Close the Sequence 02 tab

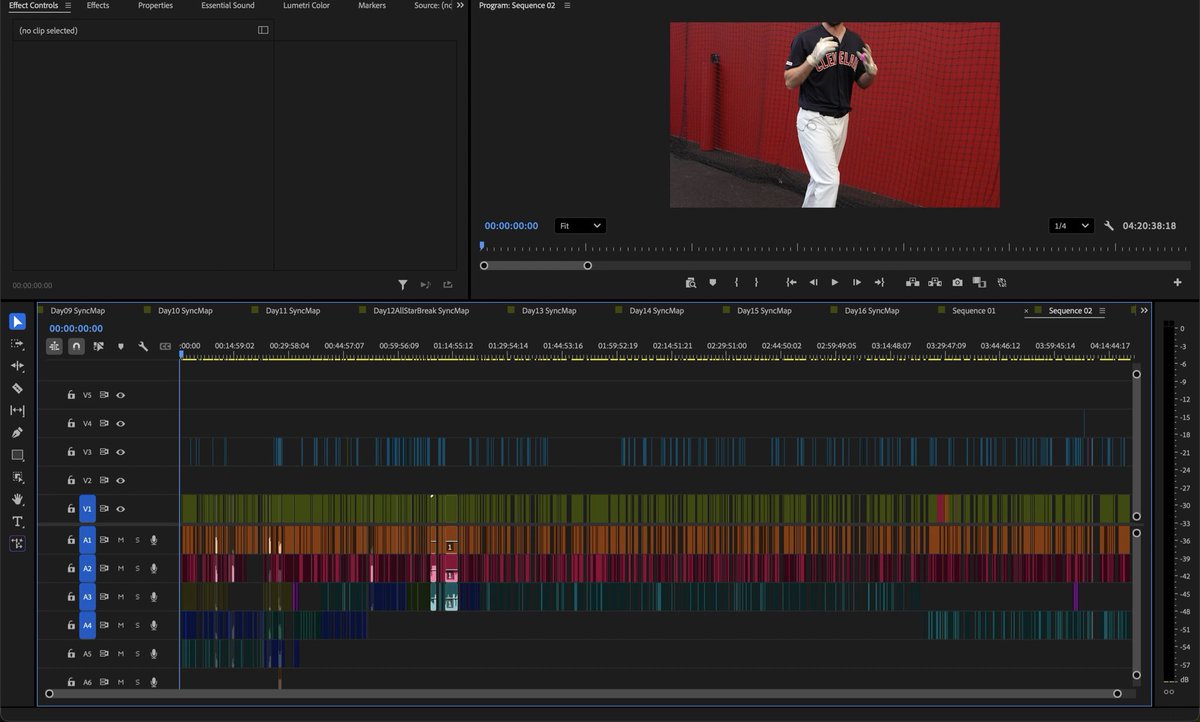[x=1026, y=311]
